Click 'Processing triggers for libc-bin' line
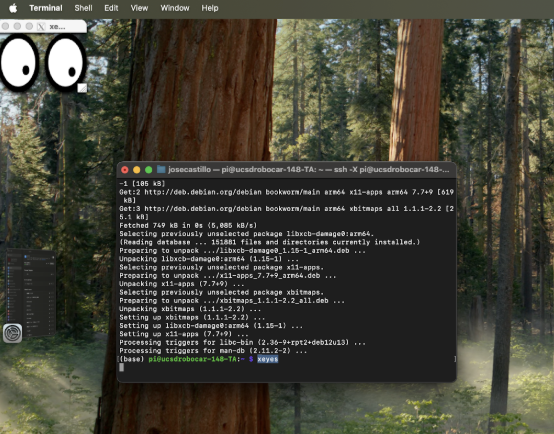Screen dimensions: 554x434 pyautogui.click(x=242, y=342)
